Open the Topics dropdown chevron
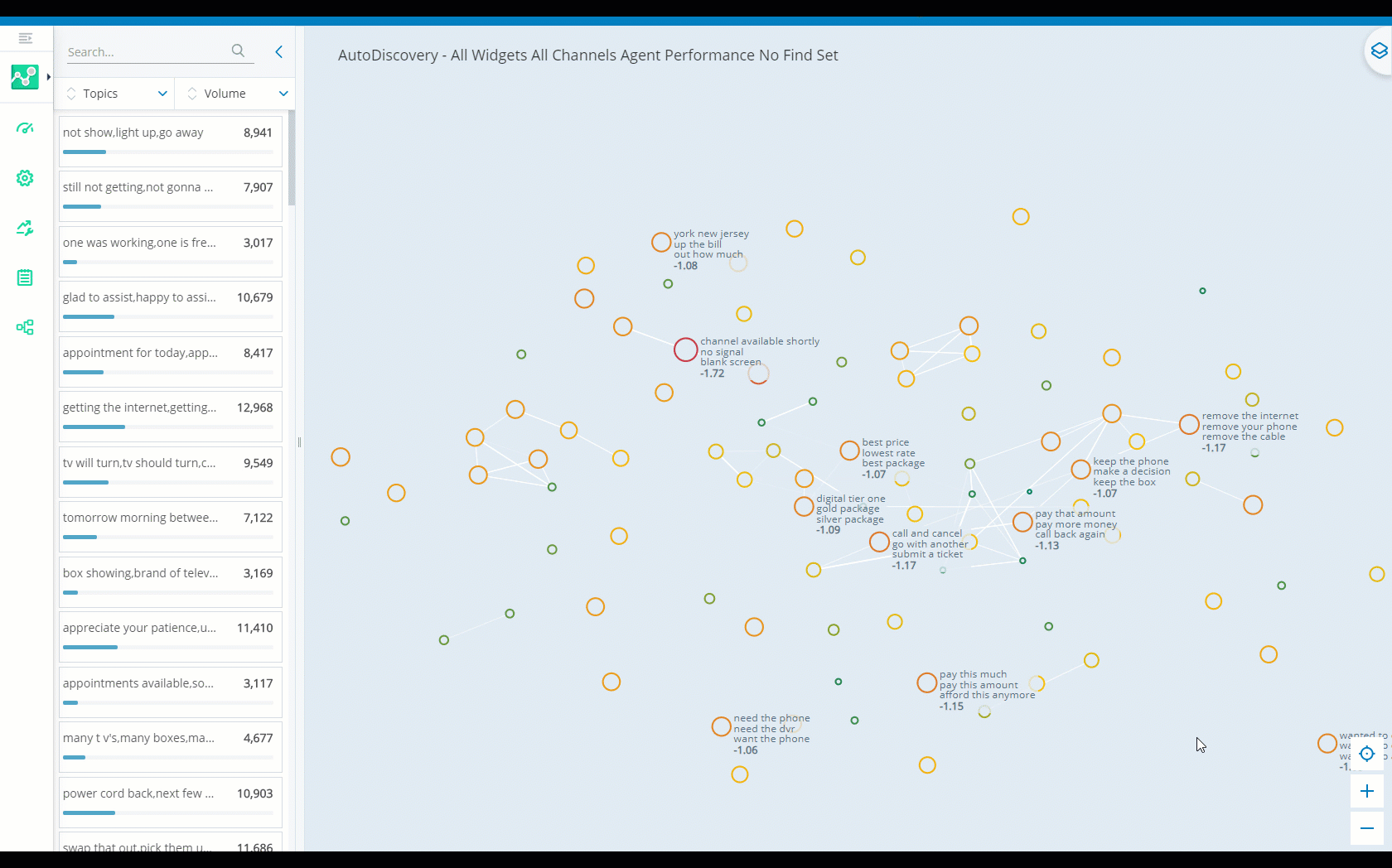Screen dimensions: 1392x868 162,94
